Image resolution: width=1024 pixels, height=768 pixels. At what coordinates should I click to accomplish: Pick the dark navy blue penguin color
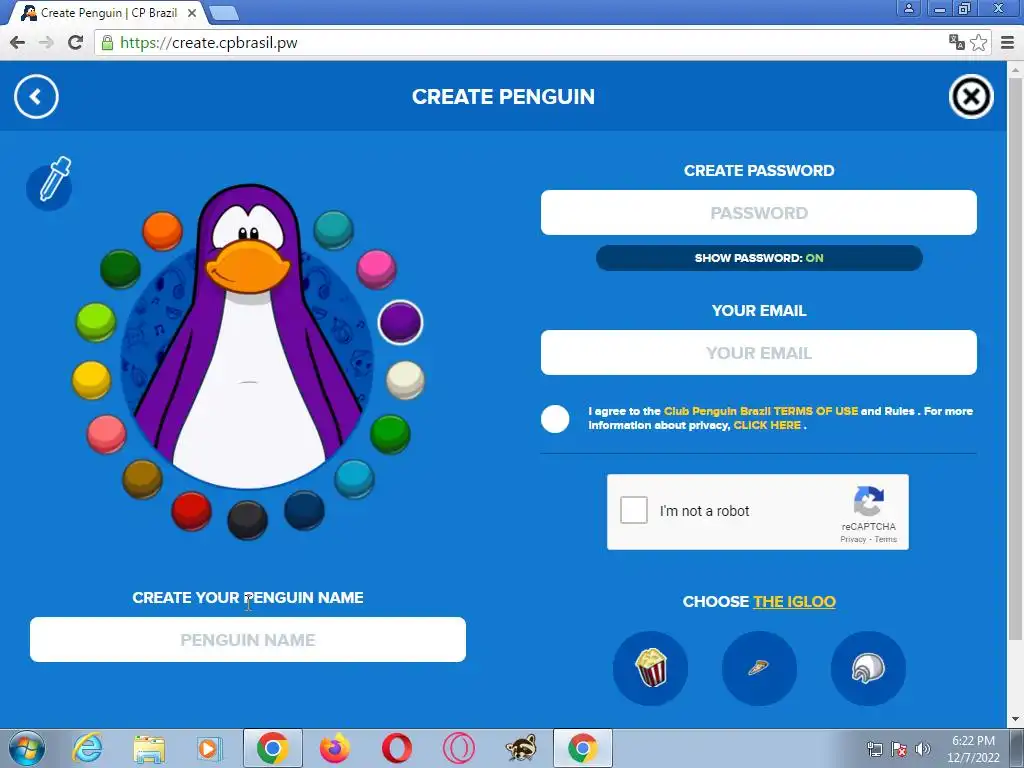(x=304, y=510)
